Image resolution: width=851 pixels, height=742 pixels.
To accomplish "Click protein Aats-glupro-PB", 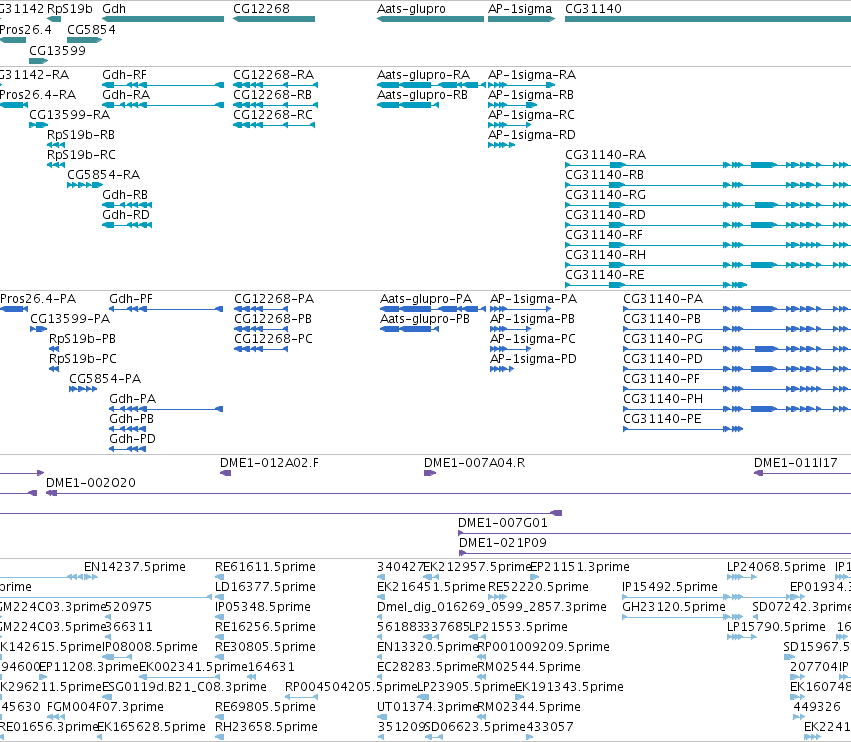I will [425, 319].
